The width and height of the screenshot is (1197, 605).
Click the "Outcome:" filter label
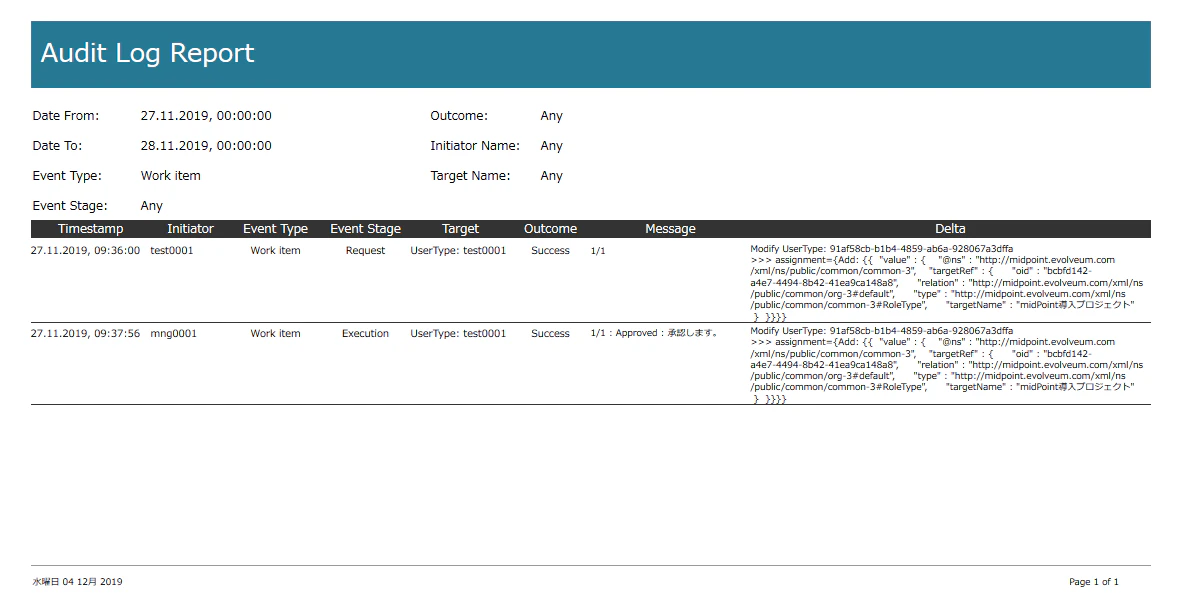point(459,116)
